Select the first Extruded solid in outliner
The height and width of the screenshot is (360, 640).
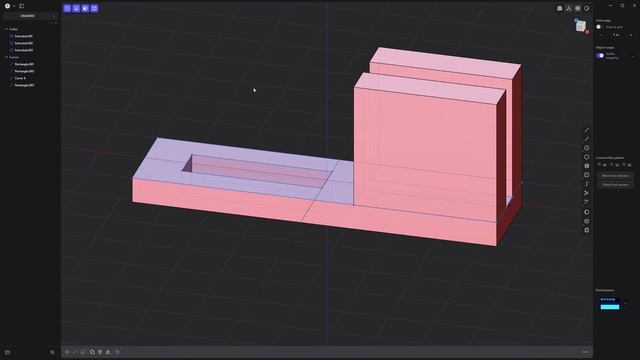[x=24, y=36]
